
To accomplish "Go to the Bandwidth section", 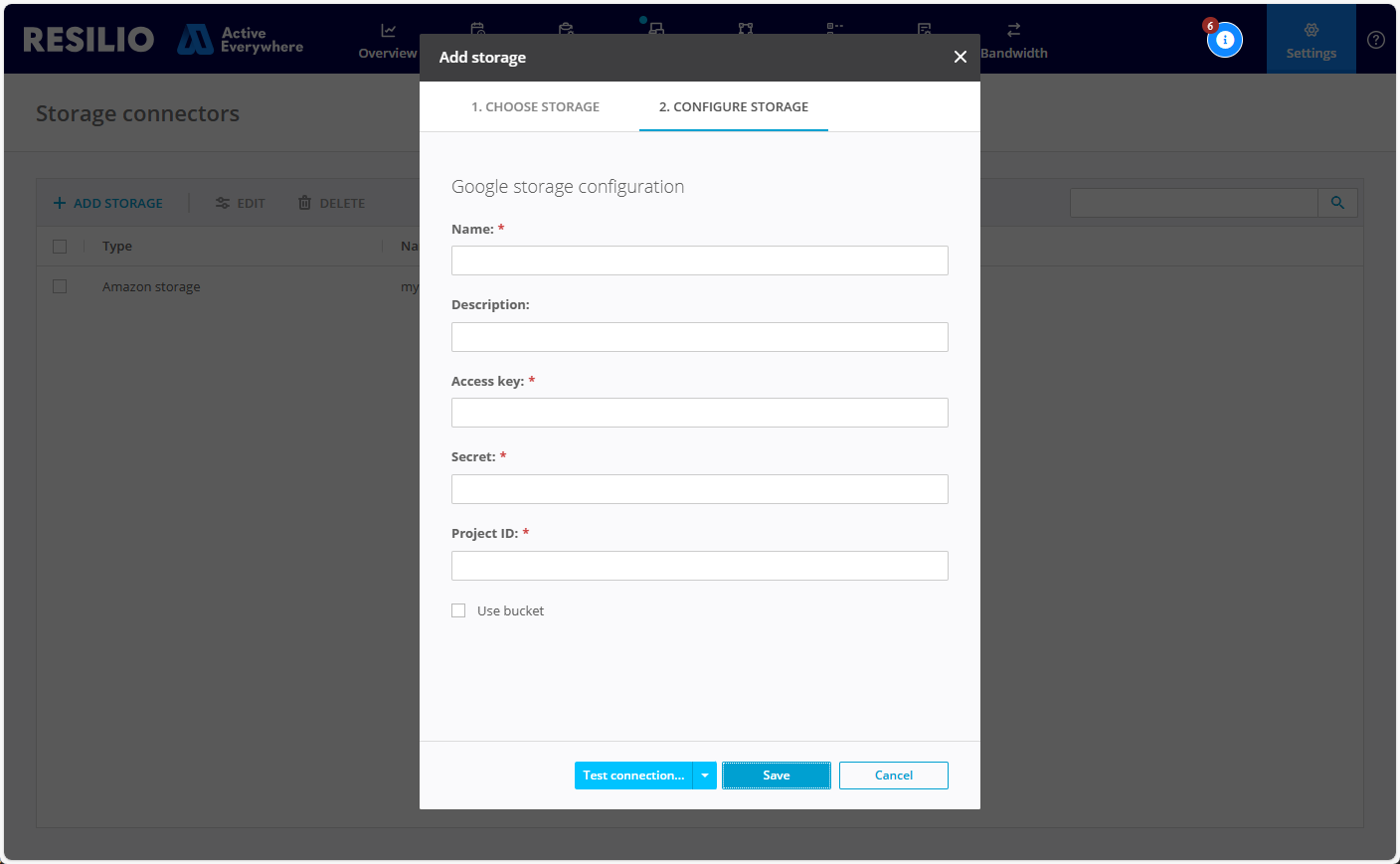I will coord(1013,40).
